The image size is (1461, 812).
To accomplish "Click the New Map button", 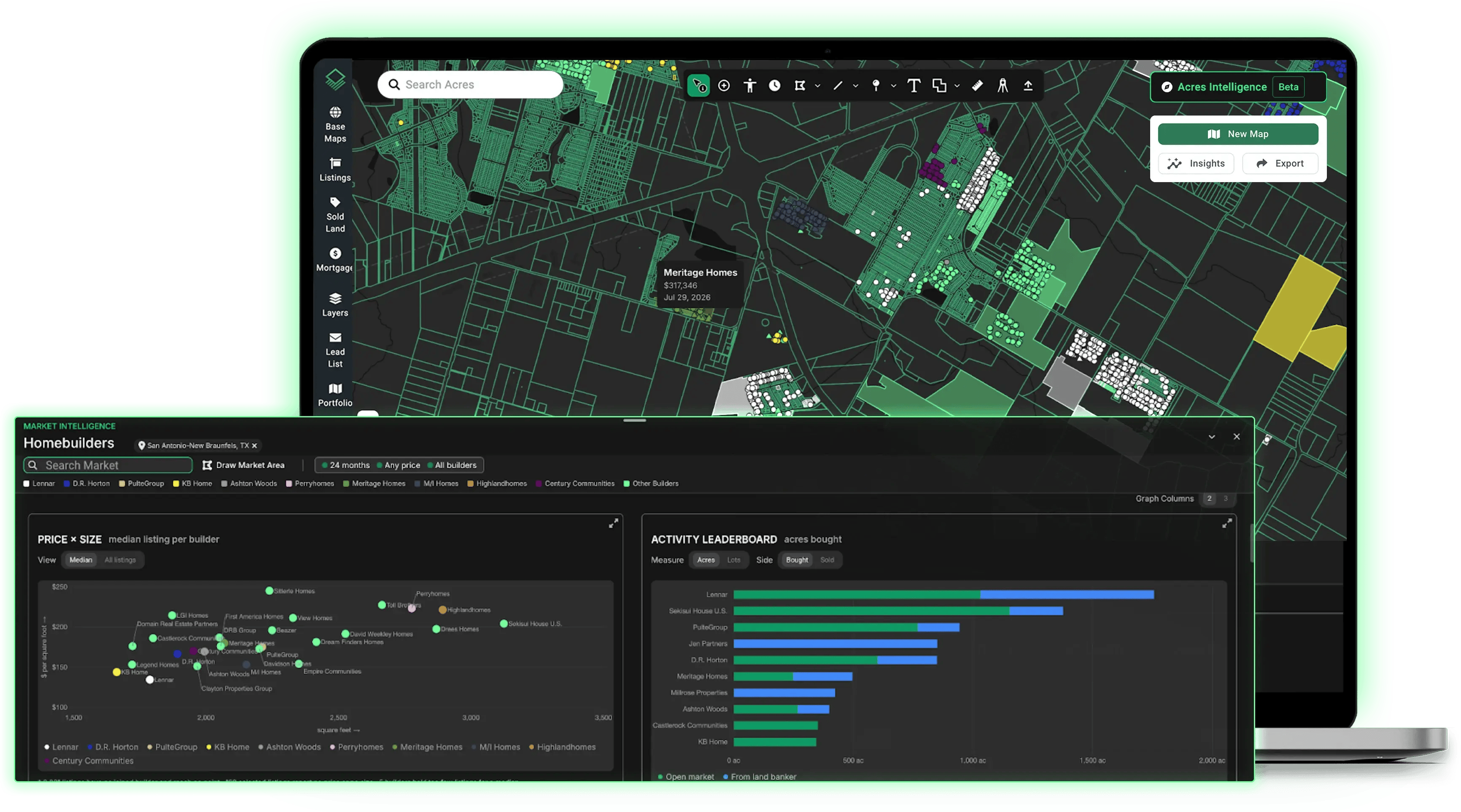I will tap(1238, 134).
